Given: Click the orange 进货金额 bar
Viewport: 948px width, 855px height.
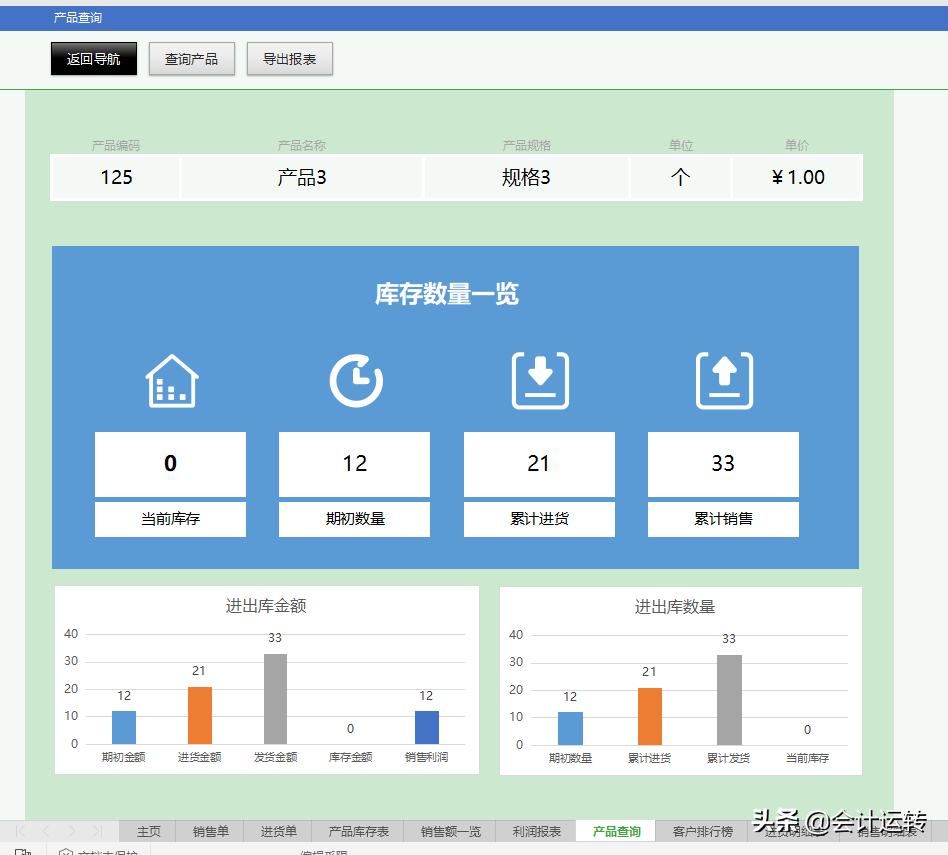Looking at the screenshot, I should 200,715.
